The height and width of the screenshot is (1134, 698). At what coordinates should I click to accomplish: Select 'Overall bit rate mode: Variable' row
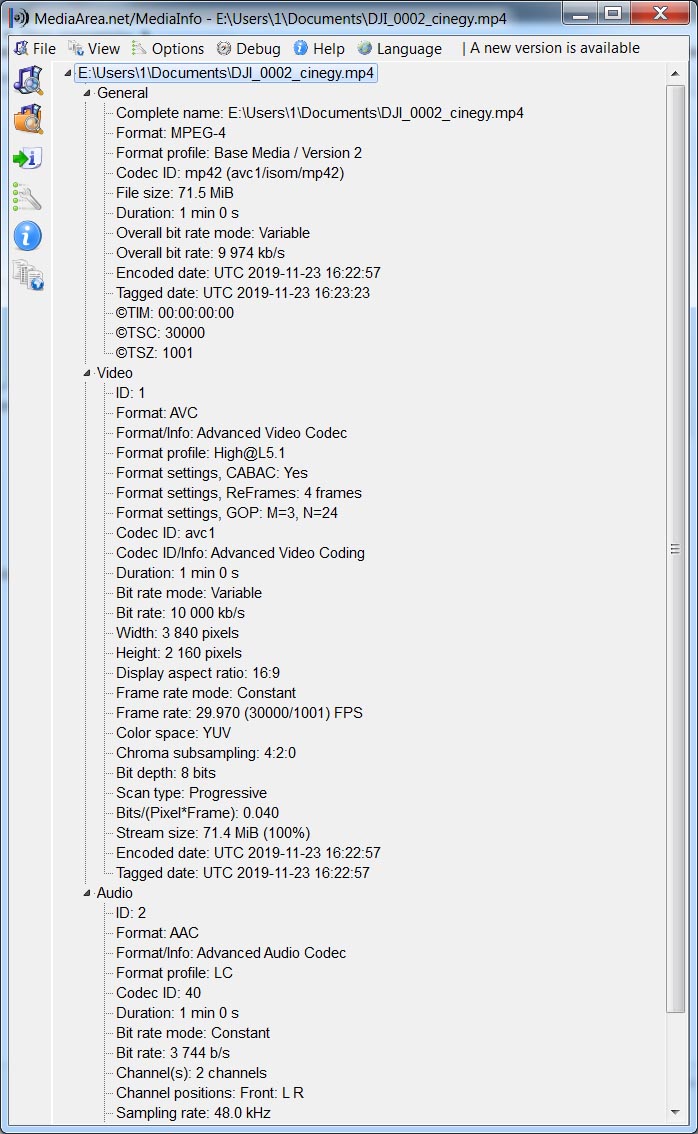click(x=213, y=233)
